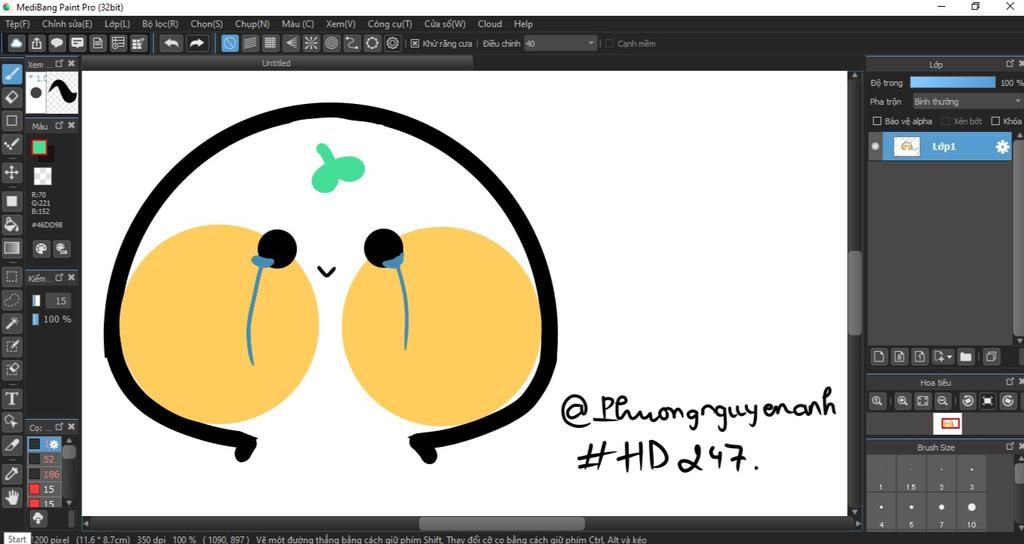
Task: Select the Move tool
Action: tap(12, 172)
